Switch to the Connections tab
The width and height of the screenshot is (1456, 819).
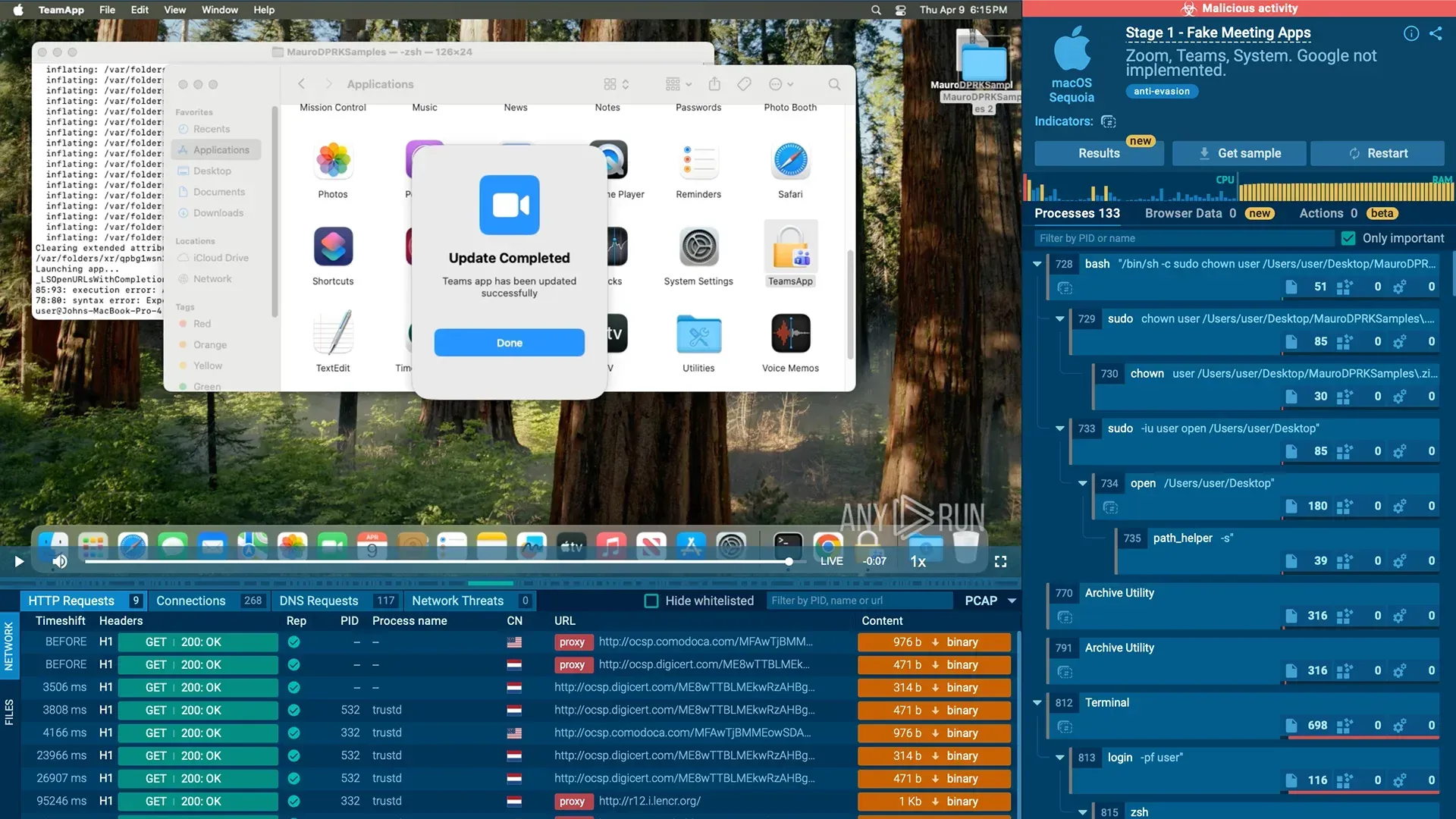click(x=209, y=601)
